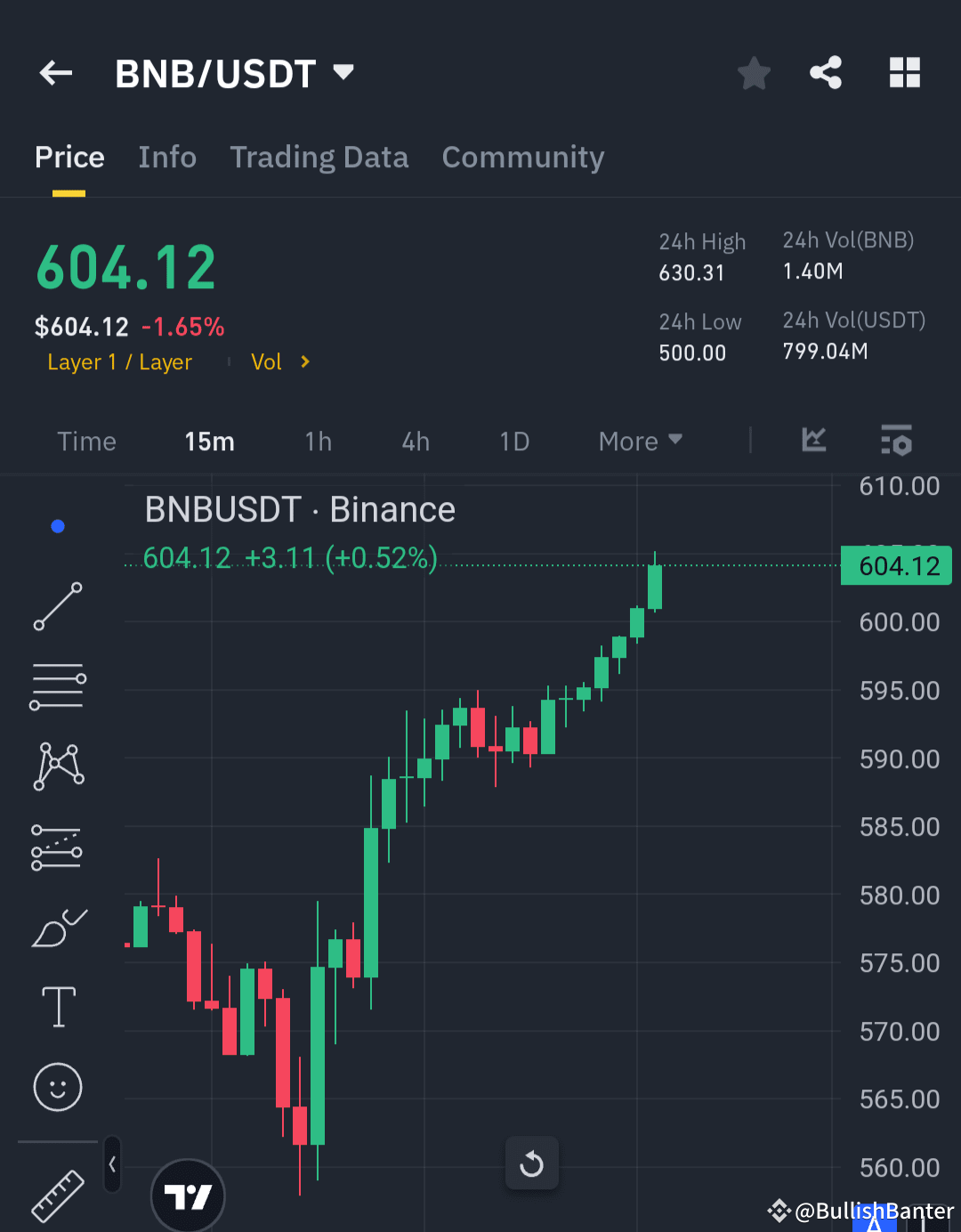Open the chart indicators settings icon
The image size is (961, 1232).
tap(896, 440)
